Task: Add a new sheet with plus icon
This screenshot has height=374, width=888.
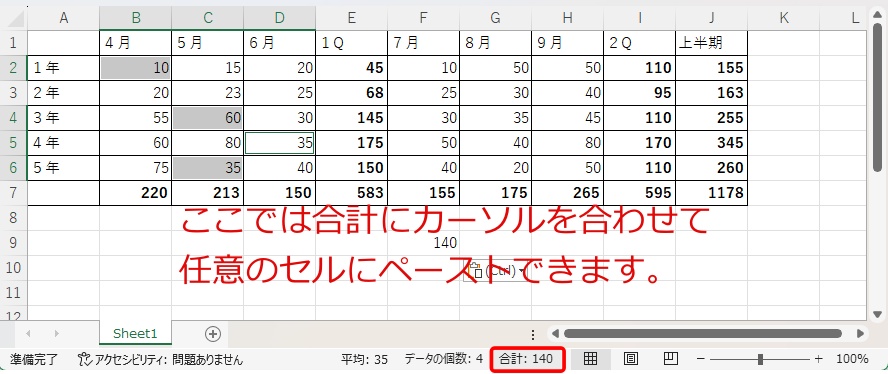Action: (x=212, y=334)
